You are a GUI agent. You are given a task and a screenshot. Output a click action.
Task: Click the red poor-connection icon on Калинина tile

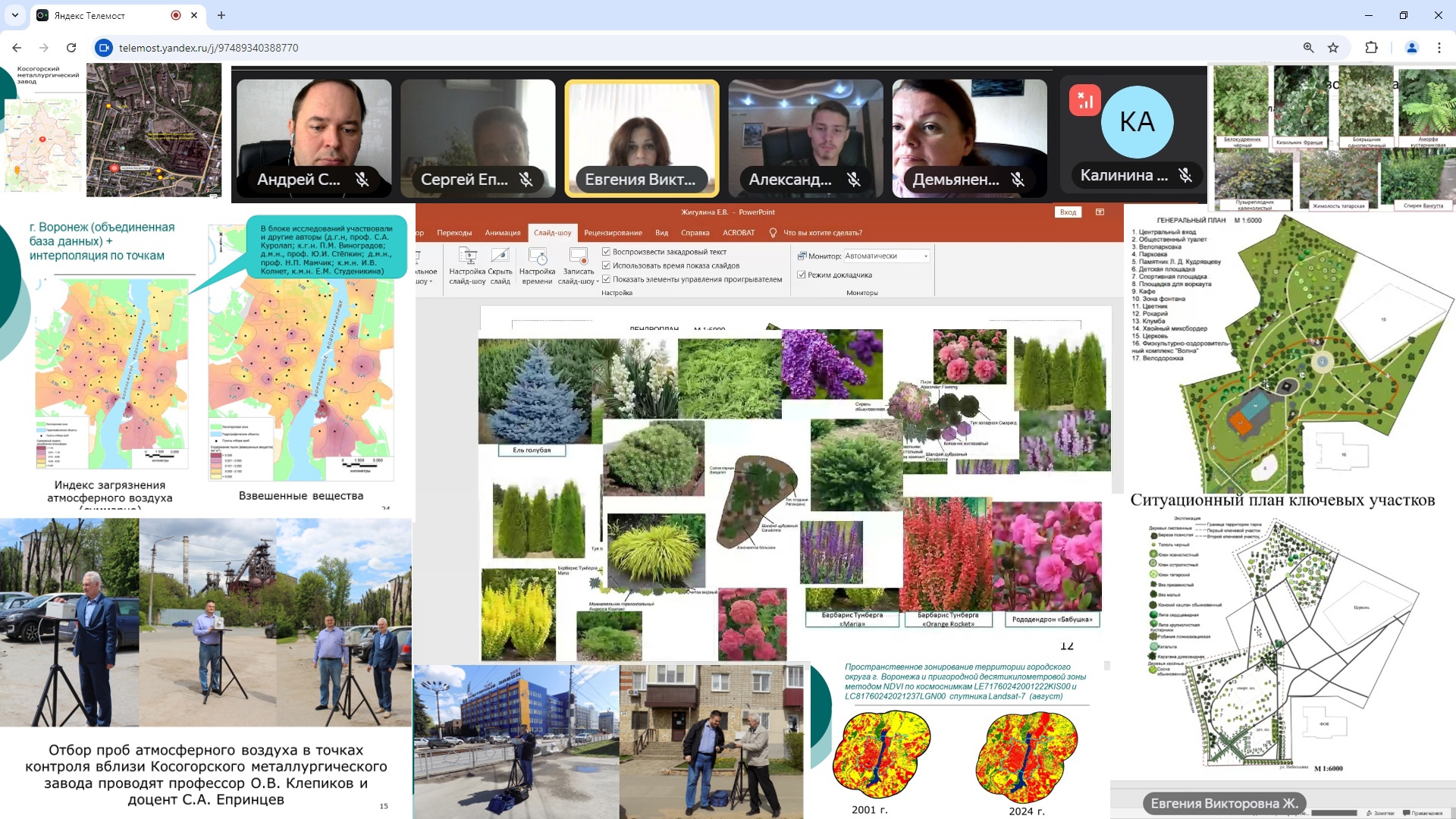point(1085,100)
